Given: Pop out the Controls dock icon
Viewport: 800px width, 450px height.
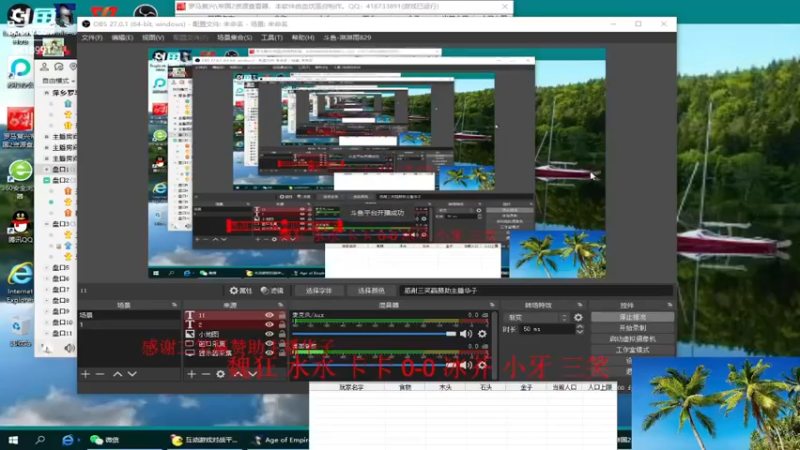Looking at the screenshot, I should point(669,305).
